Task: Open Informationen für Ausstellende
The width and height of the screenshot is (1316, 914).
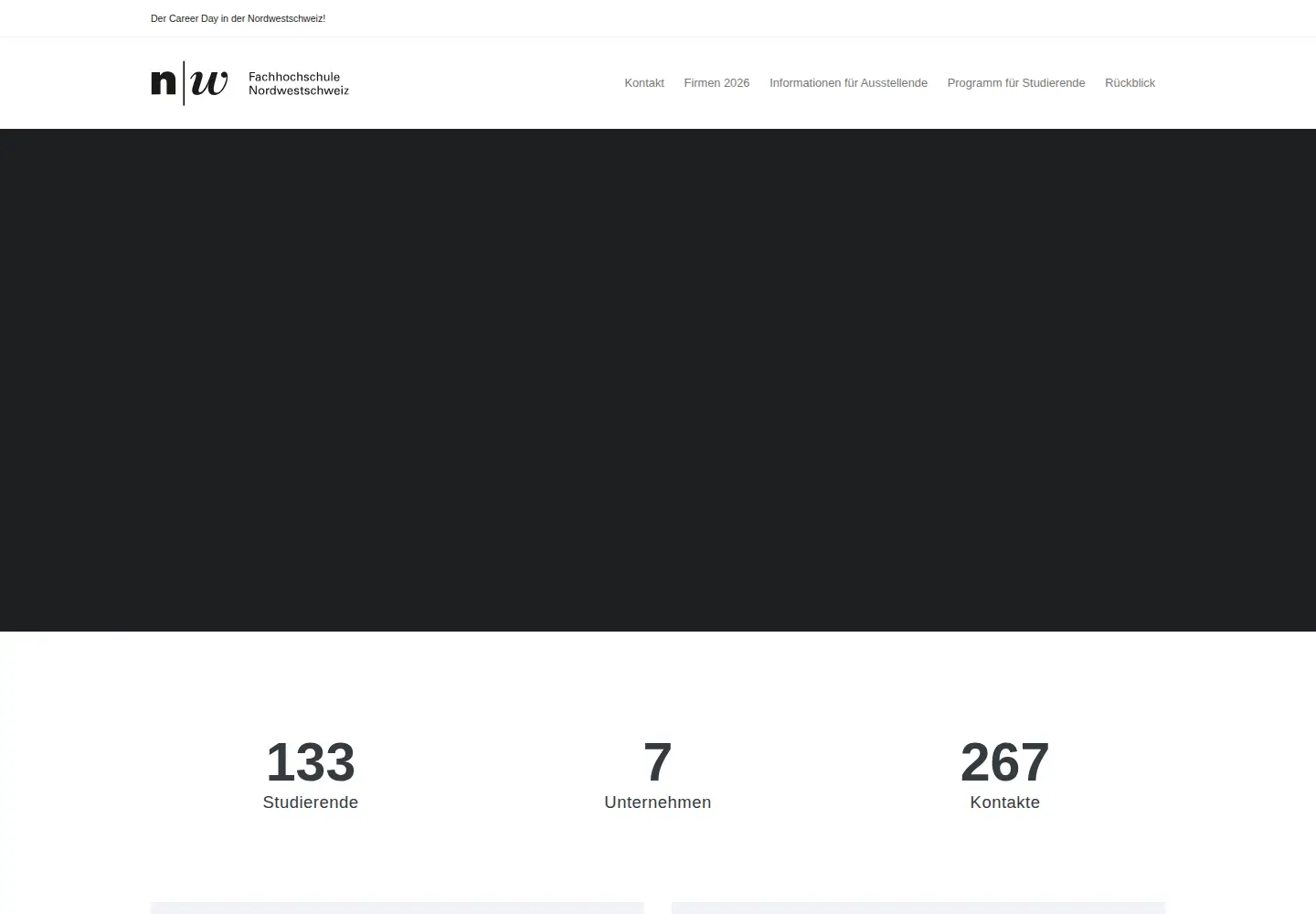Action: 848,83
